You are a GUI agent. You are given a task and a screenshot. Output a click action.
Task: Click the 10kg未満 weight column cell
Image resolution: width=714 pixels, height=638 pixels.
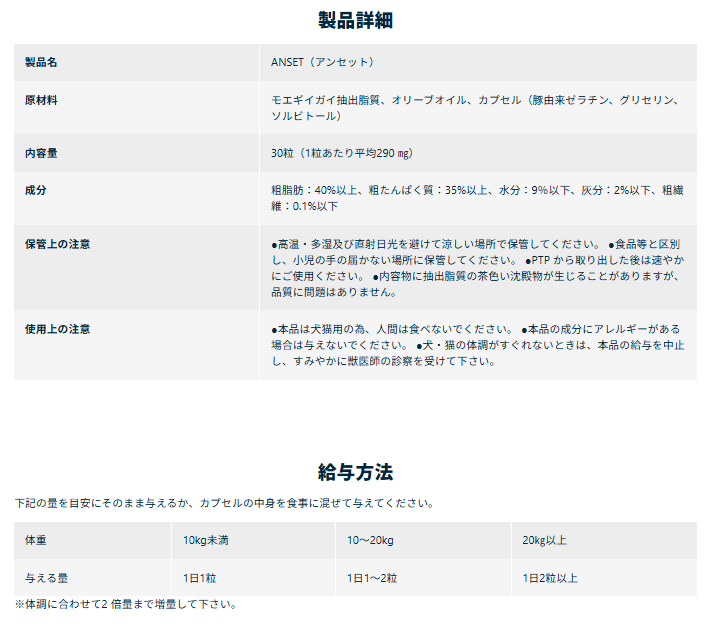[206, 541]
